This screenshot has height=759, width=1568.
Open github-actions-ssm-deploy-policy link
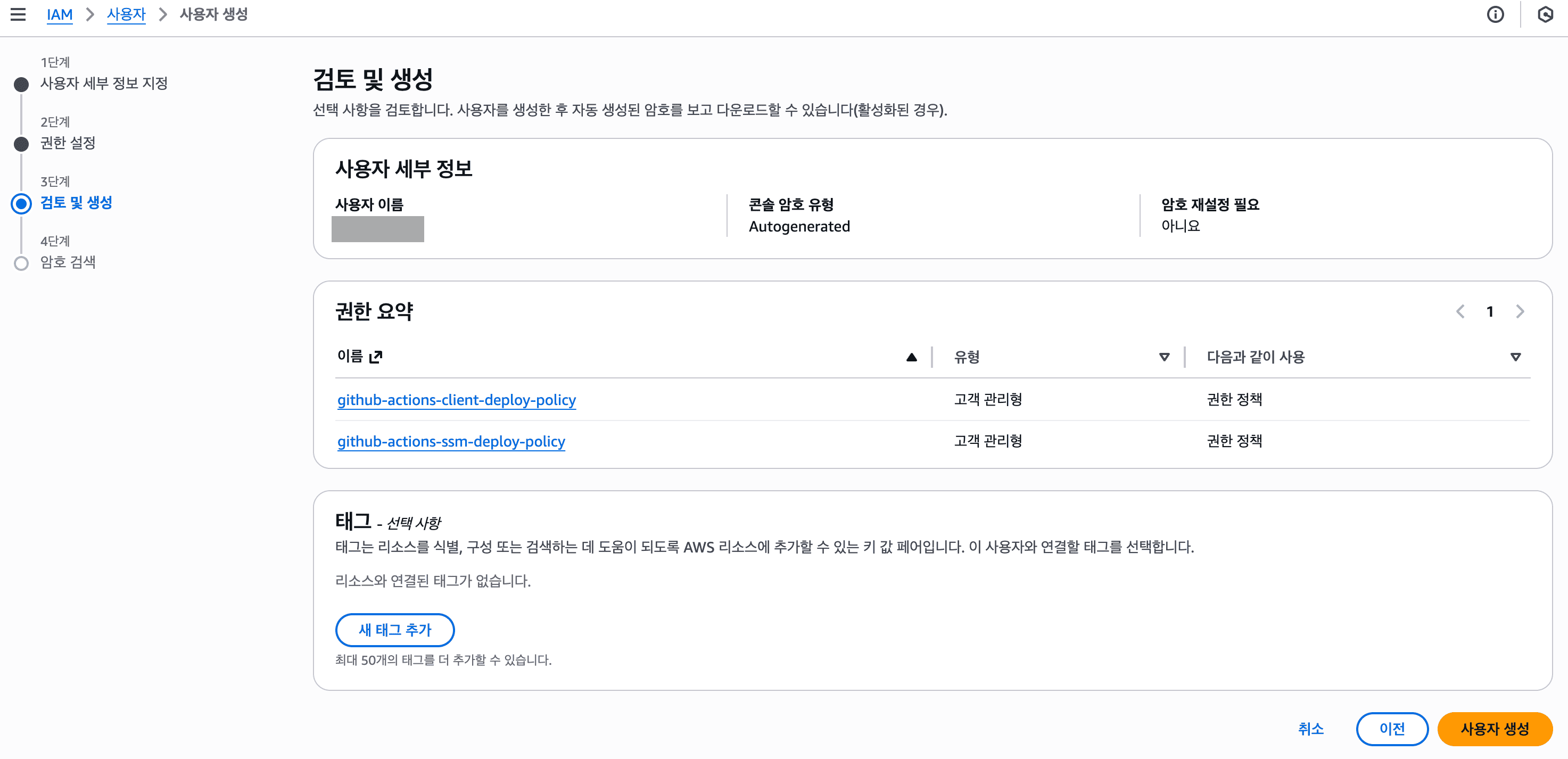coord(451,441)
